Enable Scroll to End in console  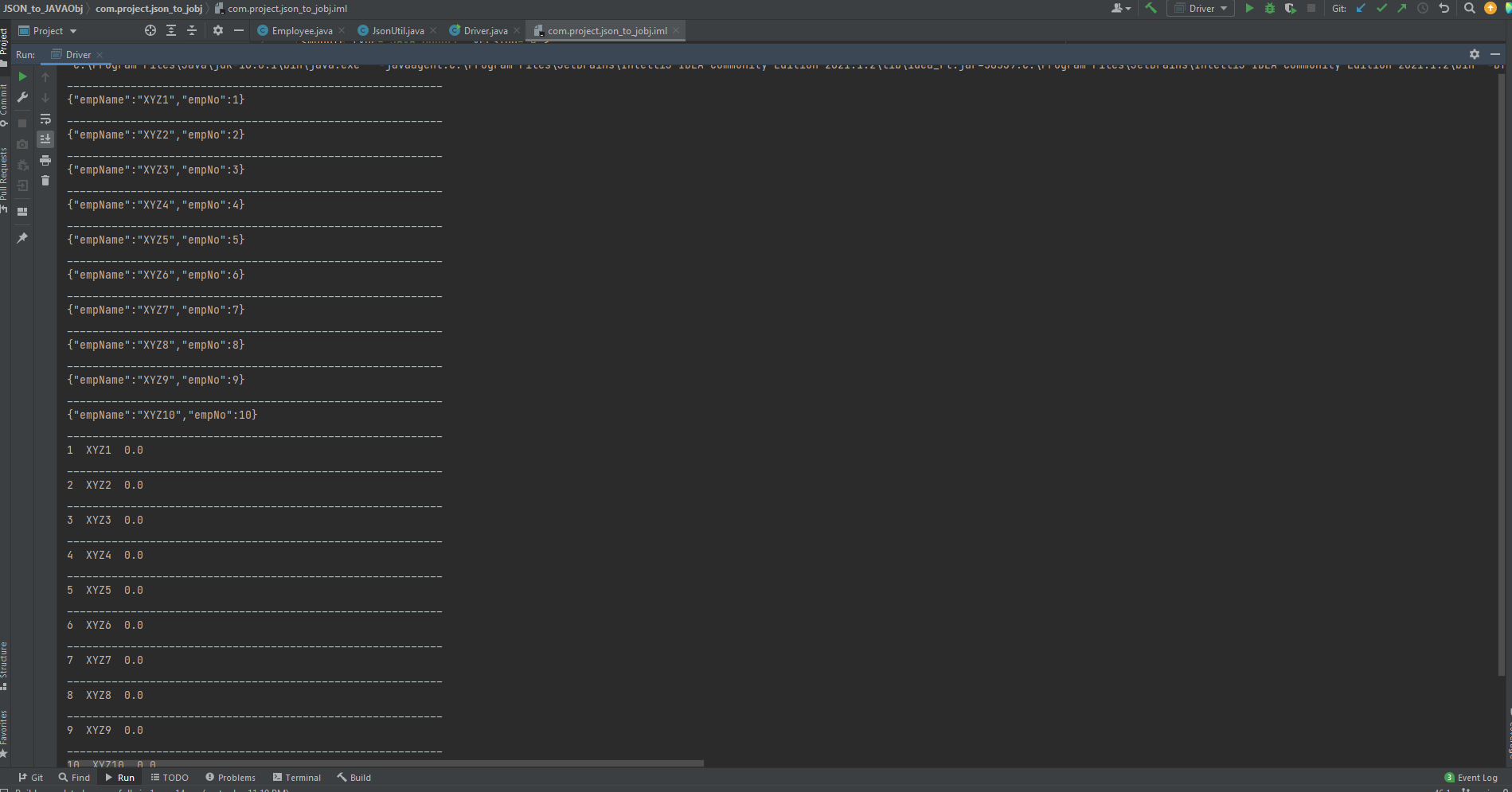pos(45,139)
